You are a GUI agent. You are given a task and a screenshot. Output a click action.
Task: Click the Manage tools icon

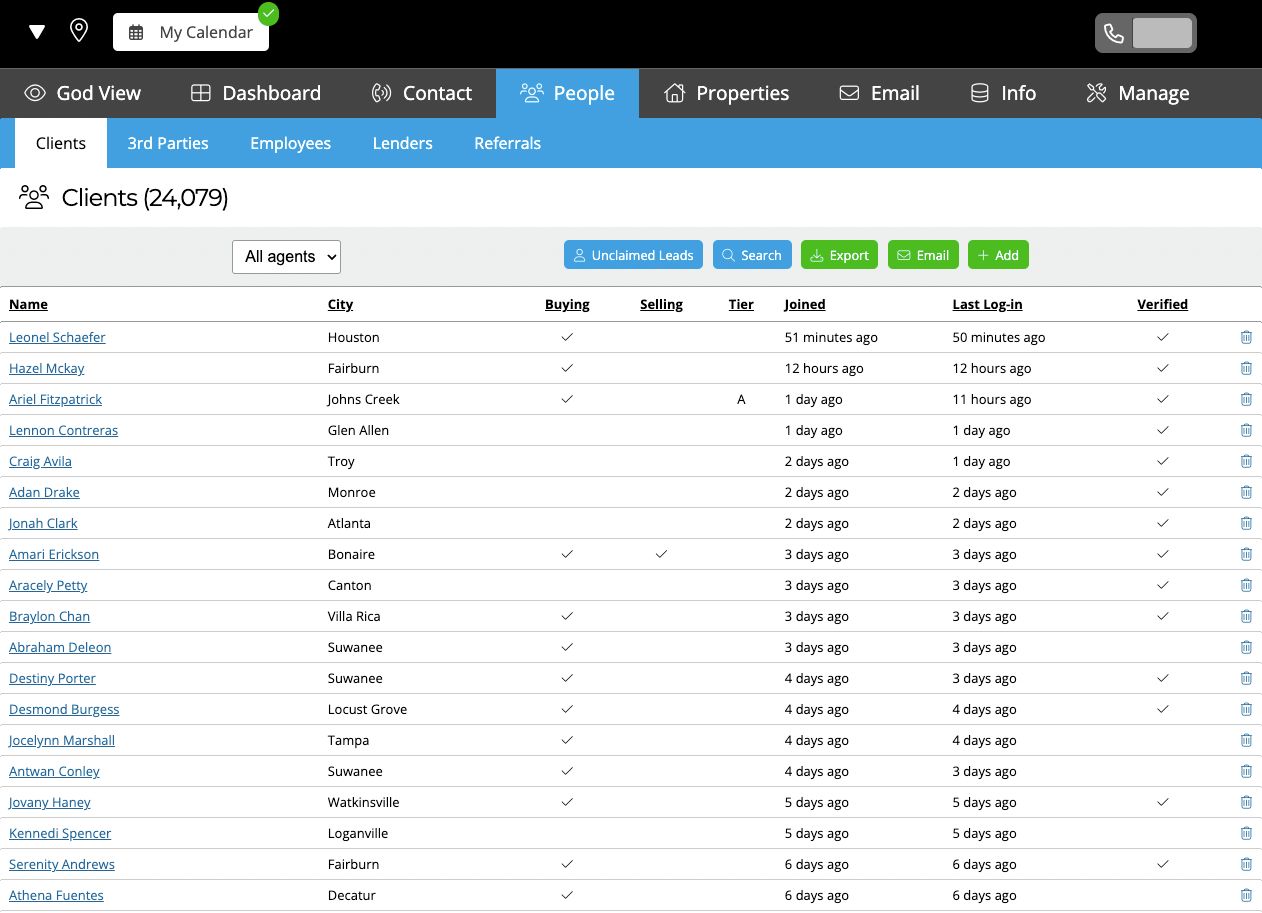[x=1096, y=93]
